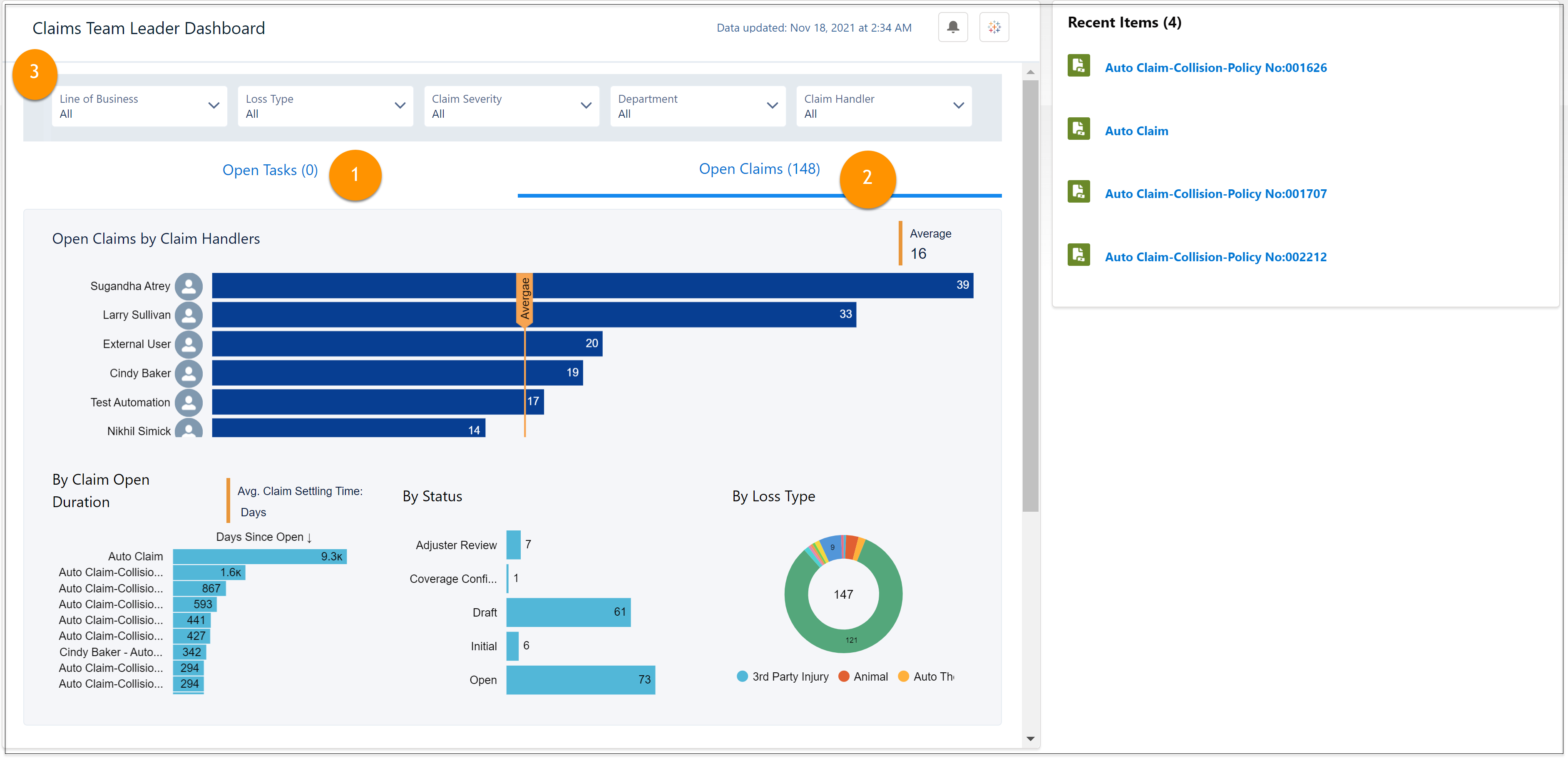The width and height of the screenshot is (1568, 758).
Task: Click Cindy Baker's bar showing 19
Action: point(398,373)
